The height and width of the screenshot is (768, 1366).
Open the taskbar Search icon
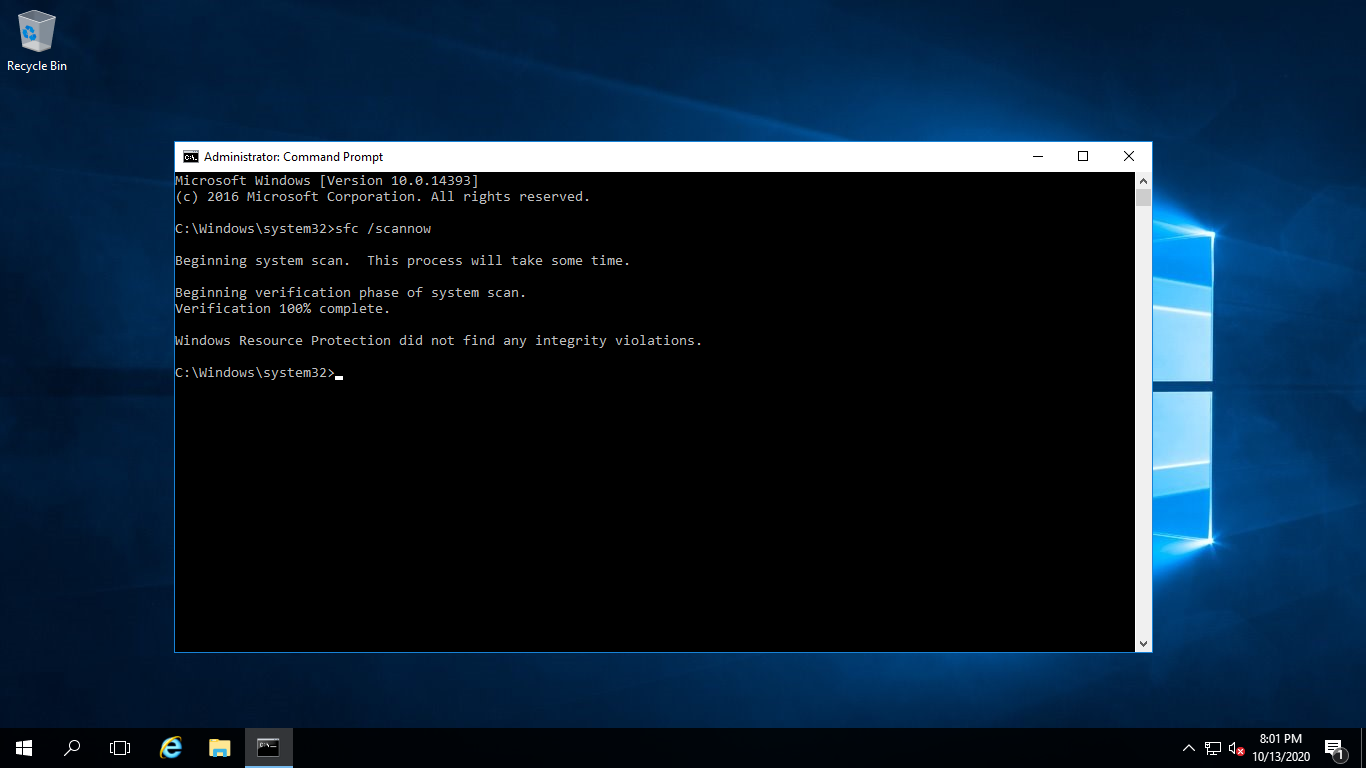(72, 748)
